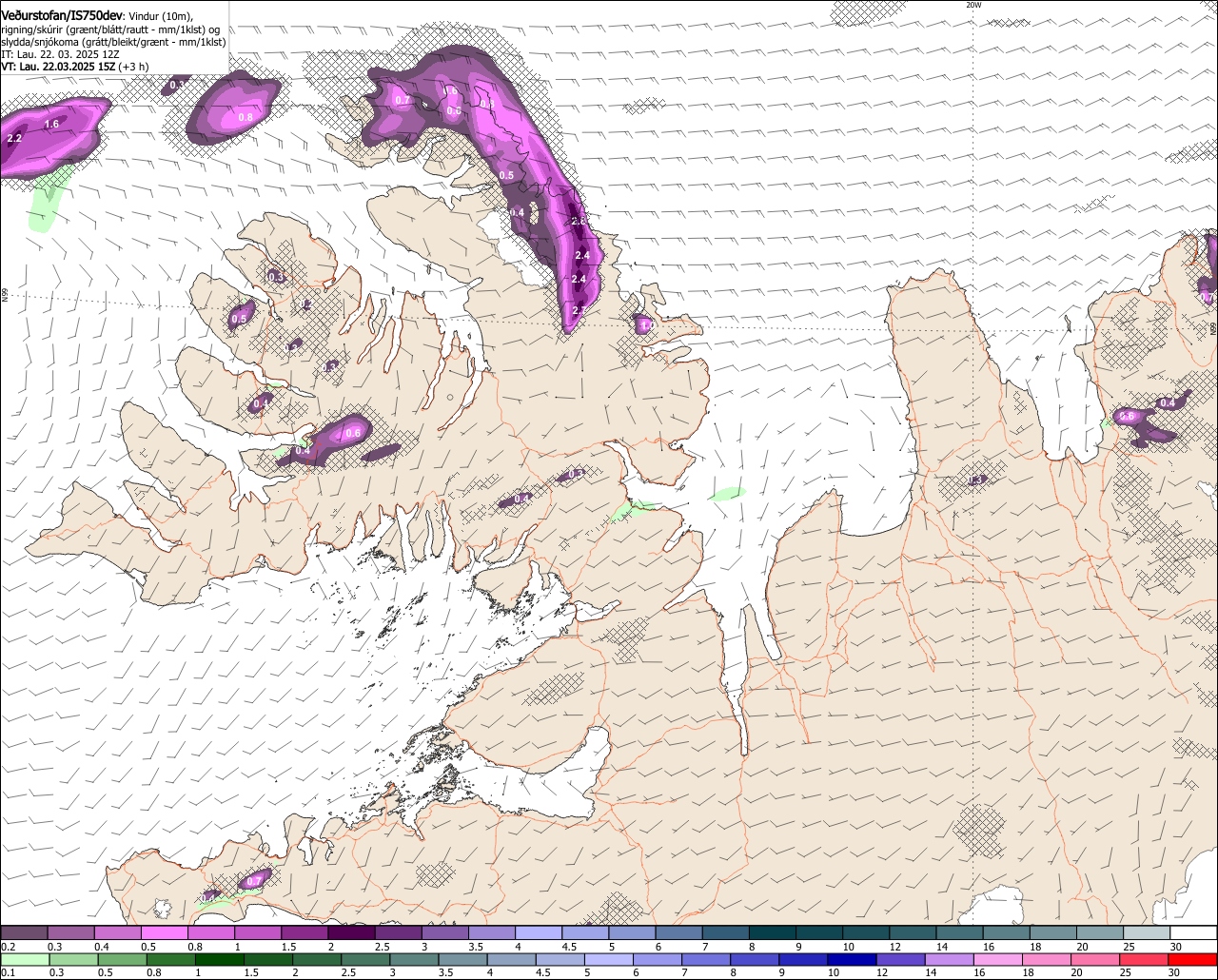Click the 20W longitude label

(x=973, y=5)
